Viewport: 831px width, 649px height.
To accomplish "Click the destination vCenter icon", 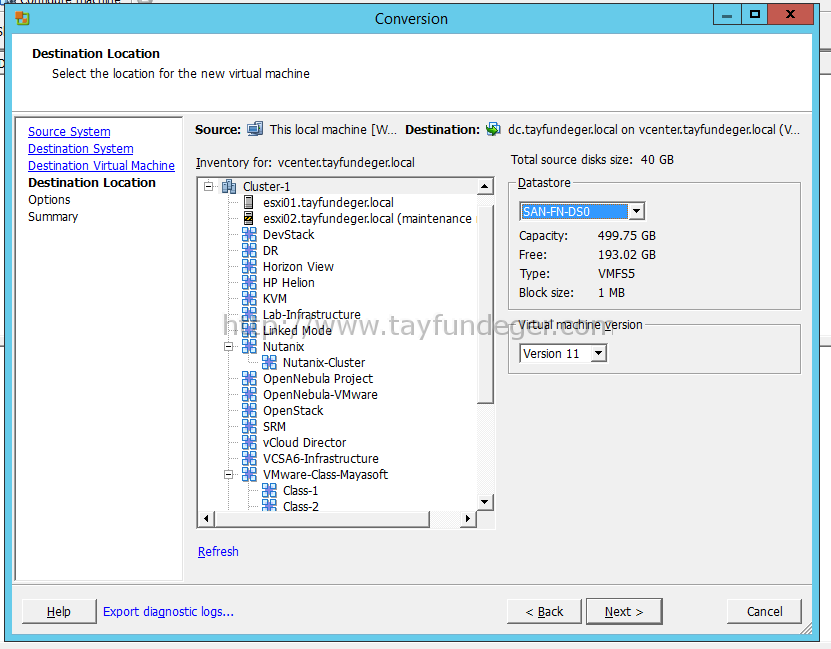I will (x=493, y=129).
